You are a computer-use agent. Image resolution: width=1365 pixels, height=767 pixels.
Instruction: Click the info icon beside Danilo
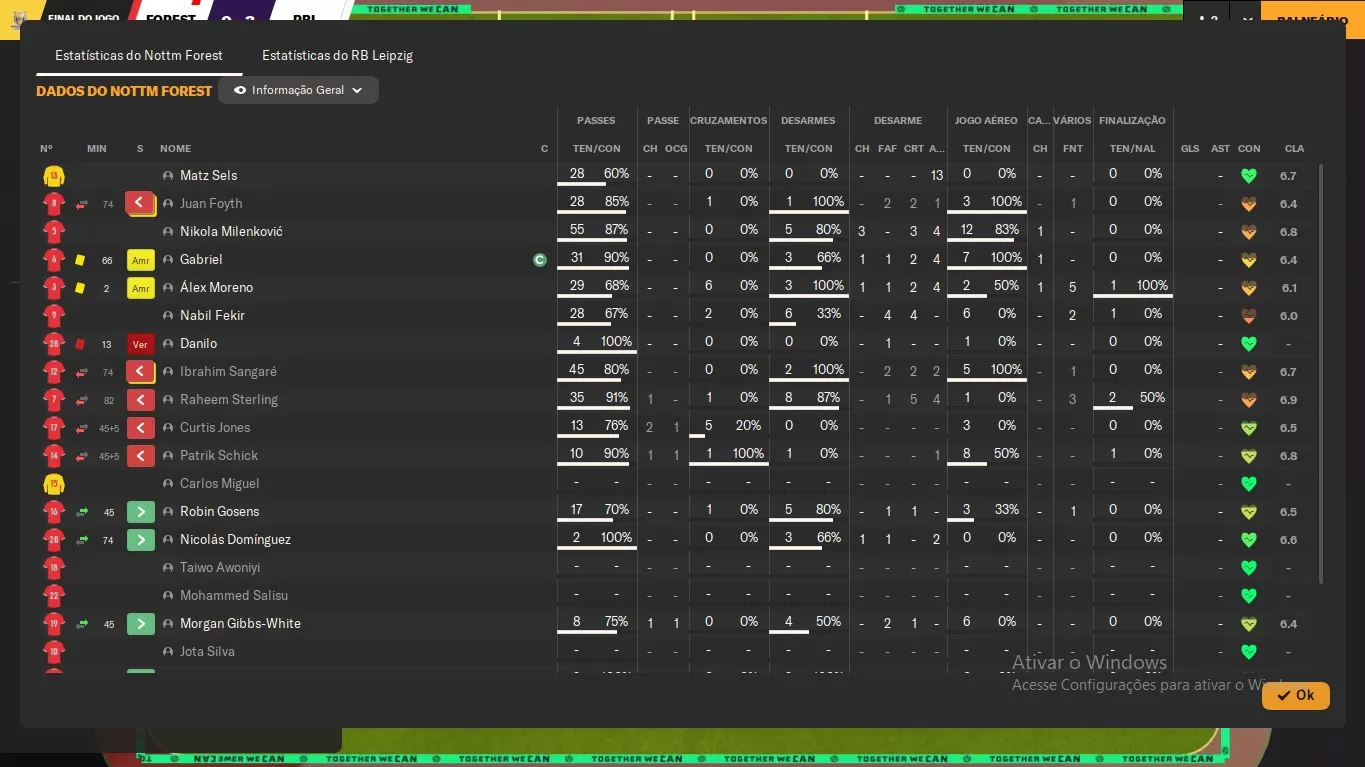pyautogui.click(x=168, y=344)
